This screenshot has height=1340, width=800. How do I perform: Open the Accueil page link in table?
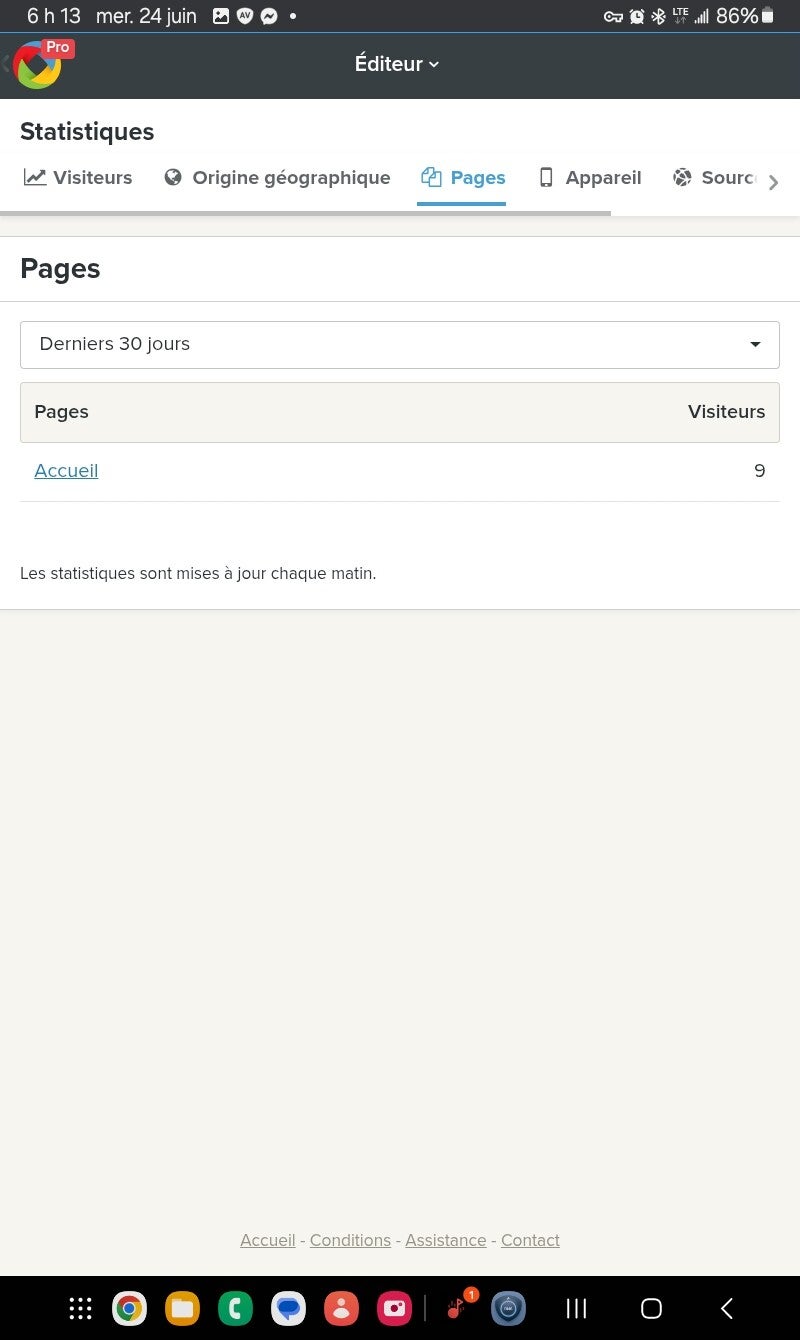tap(66, 471)
